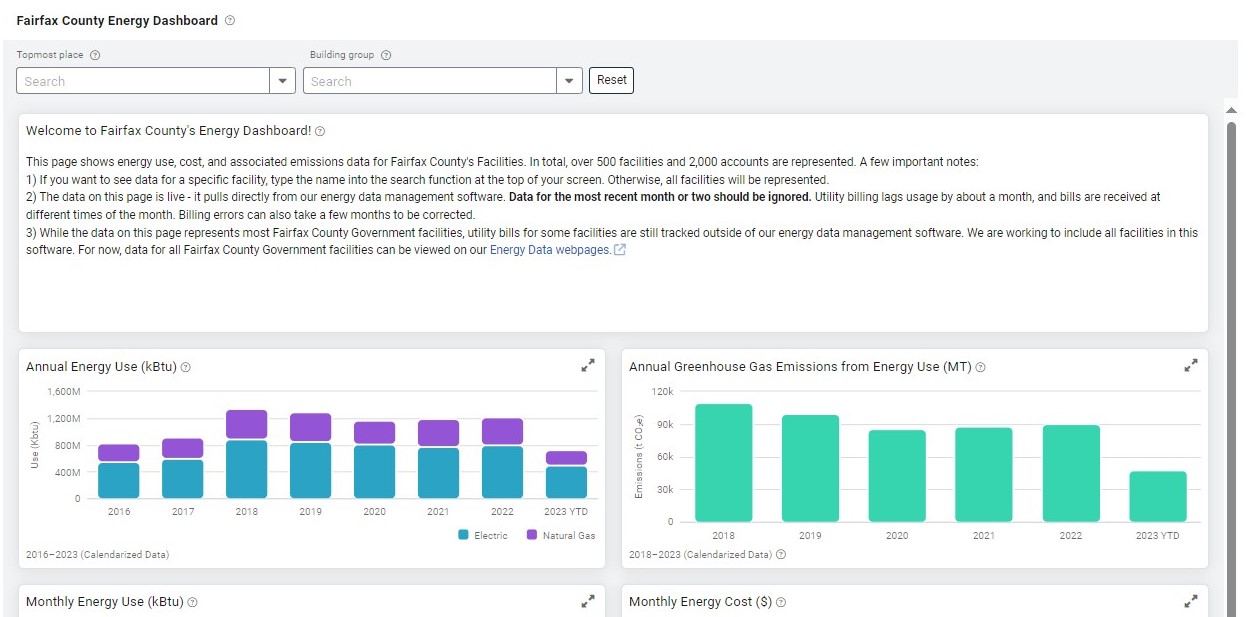Click the Reset button

click(611, 80)
